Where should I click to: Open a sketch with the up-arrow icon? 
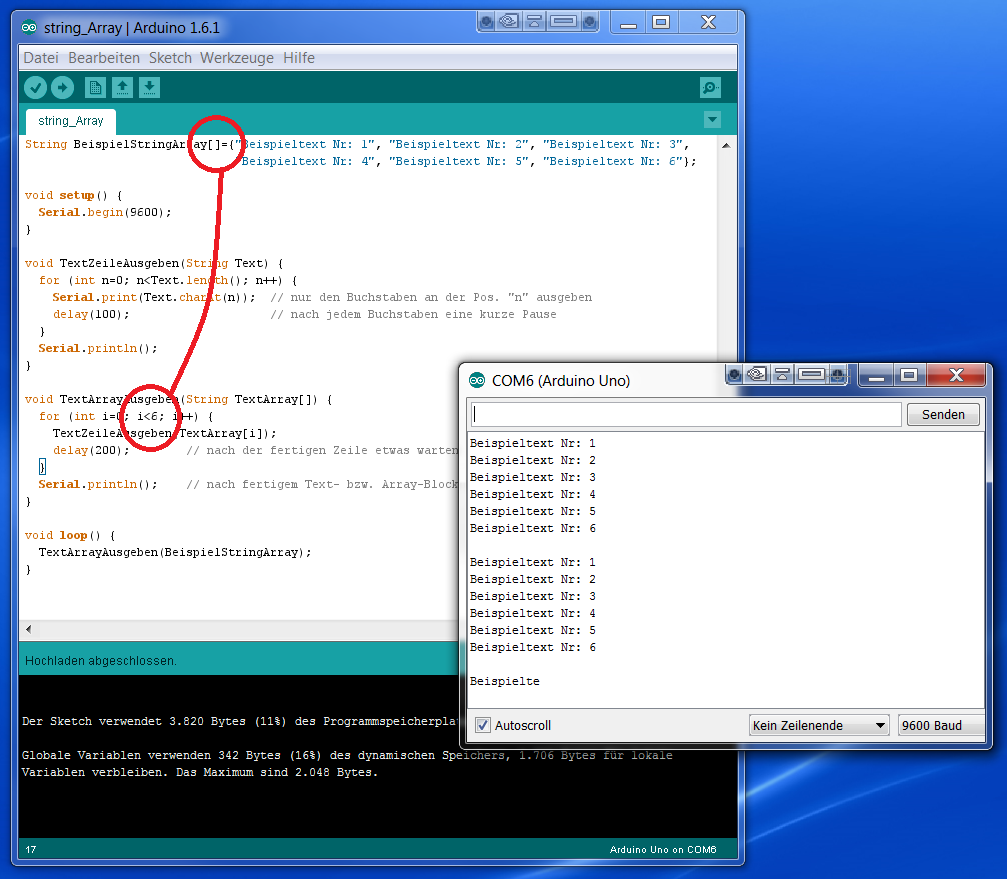pos(123,87)
